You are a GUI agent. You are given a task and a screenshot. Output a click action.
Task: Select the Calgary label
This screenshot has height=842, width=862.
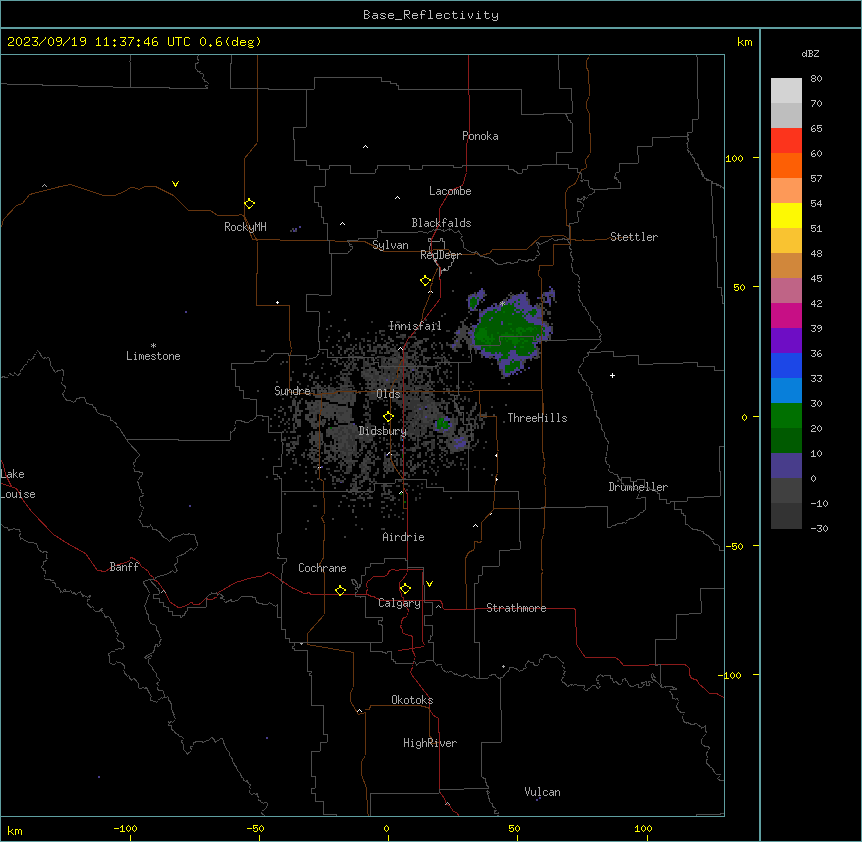[x=400, y=603]
